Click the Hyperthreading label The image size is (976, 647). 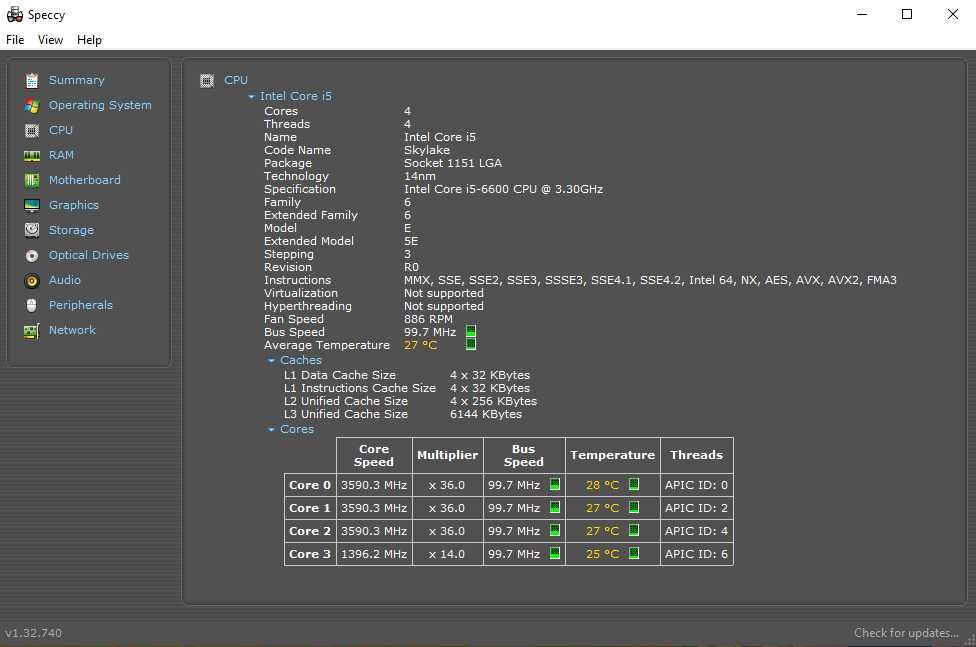[307, 306]
